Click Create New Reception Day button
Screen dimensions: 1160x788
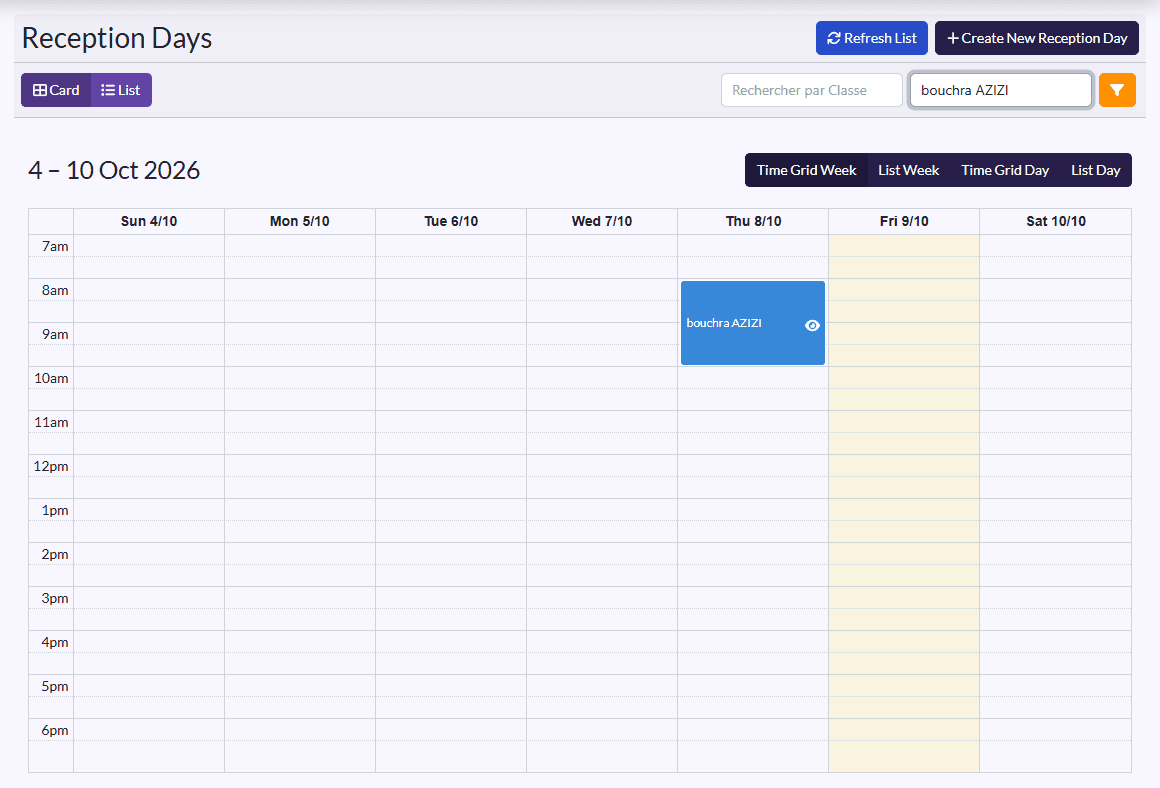[1036, 38]
